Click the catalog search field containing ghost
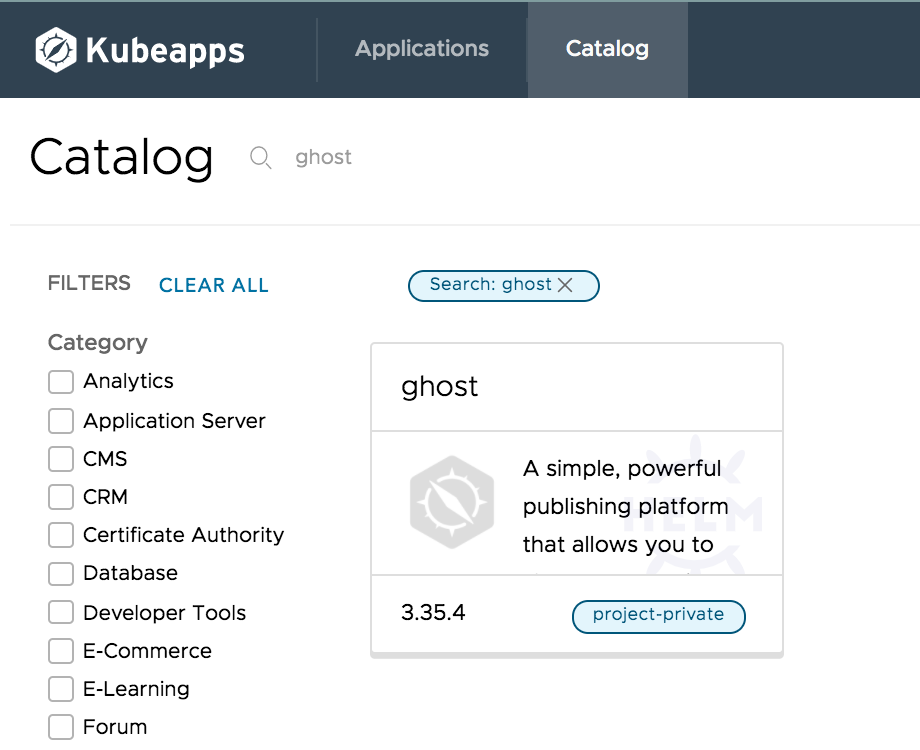The image size is (920, 750). (400, 158)
